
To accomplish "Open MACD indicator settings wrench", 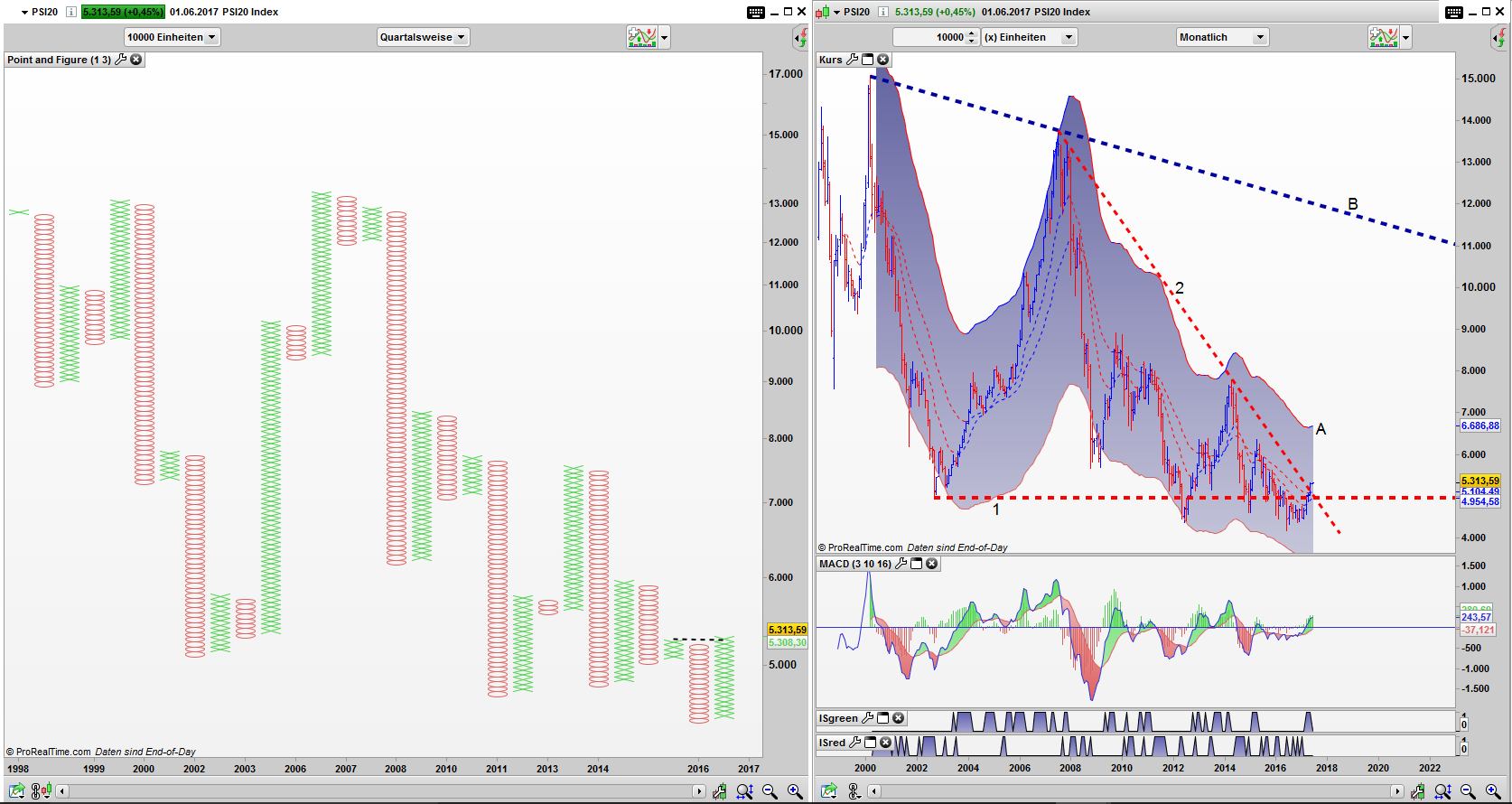I will [901, 564].
